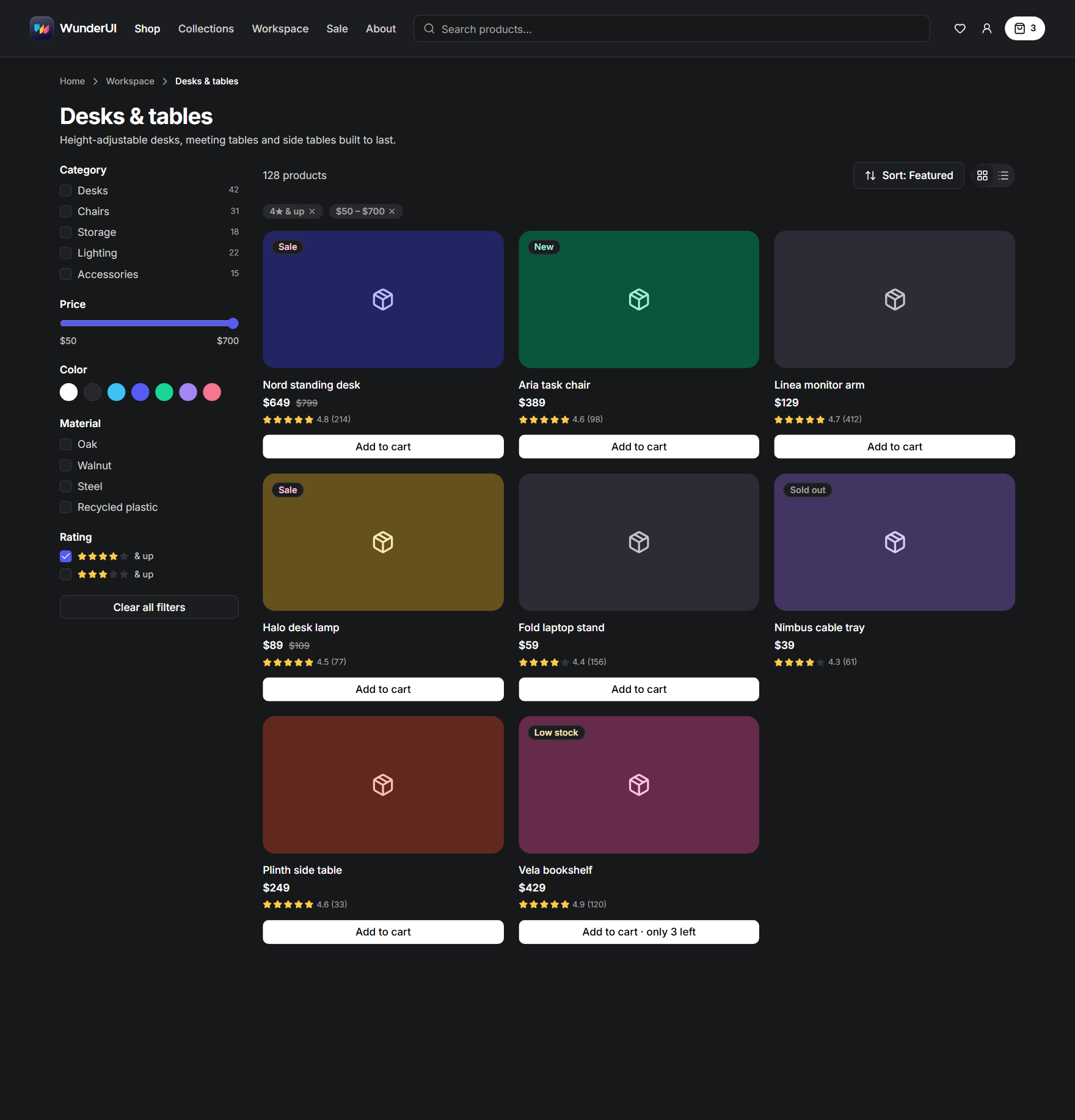Check the Lighting category checkbox
Screen dimensions: 1075x1120
[x=66, y=253]
